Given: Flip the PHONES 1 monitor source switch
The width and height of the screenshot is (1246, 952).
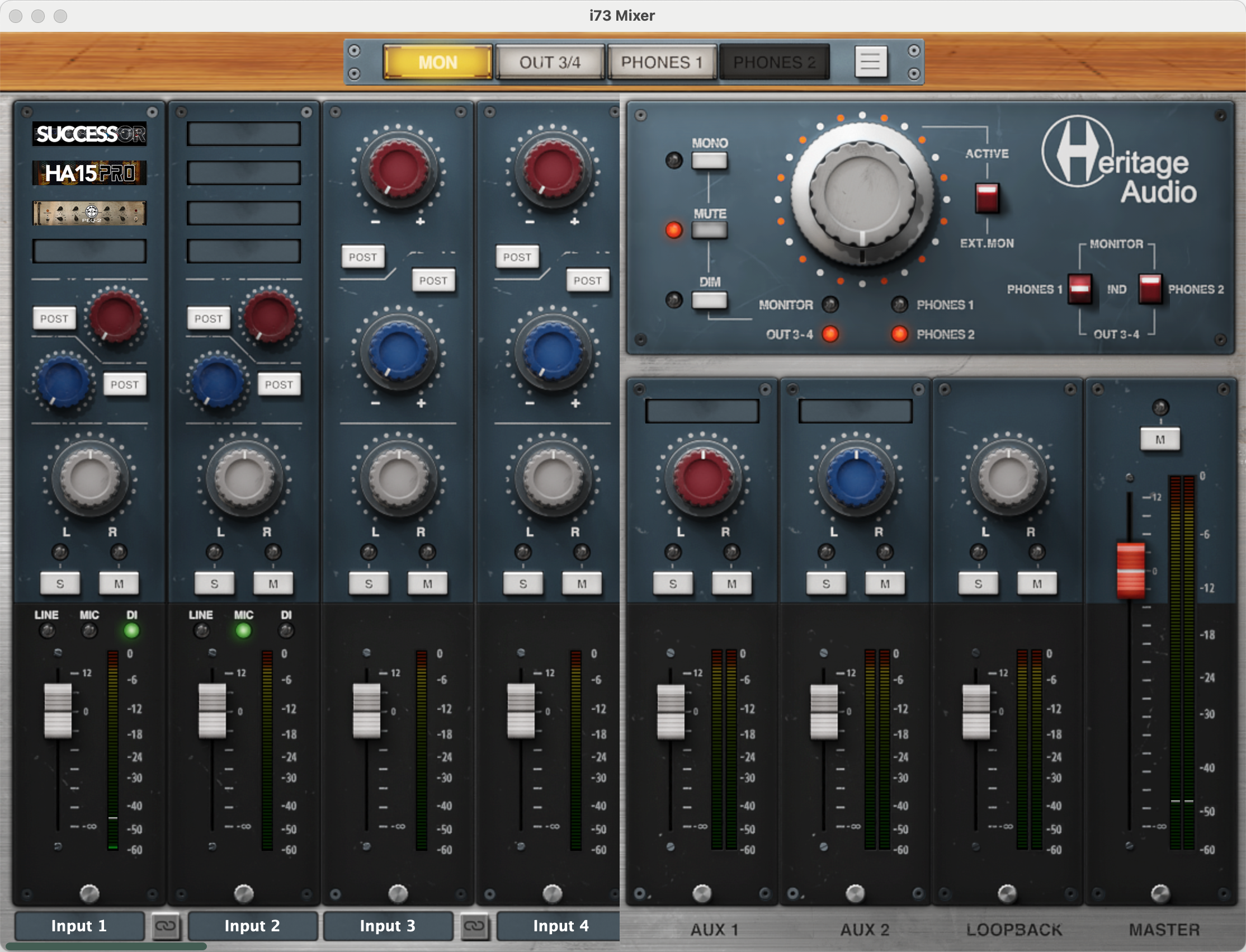Looking at the screenshot, I should click(x=1080, y=289).
